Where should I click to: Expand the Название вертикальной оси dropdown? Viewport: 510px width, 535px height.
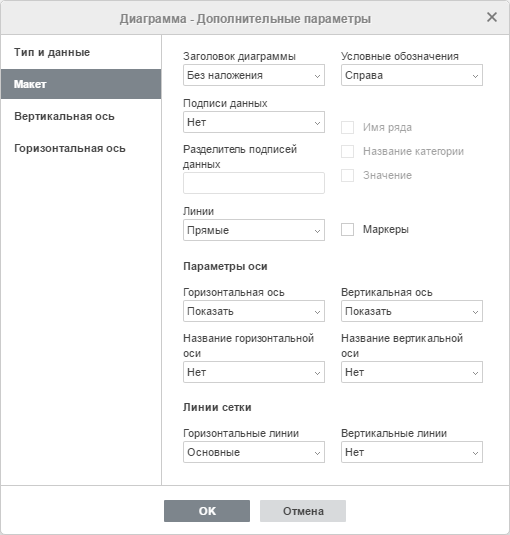pyautogui.click(x=412, y=372)
